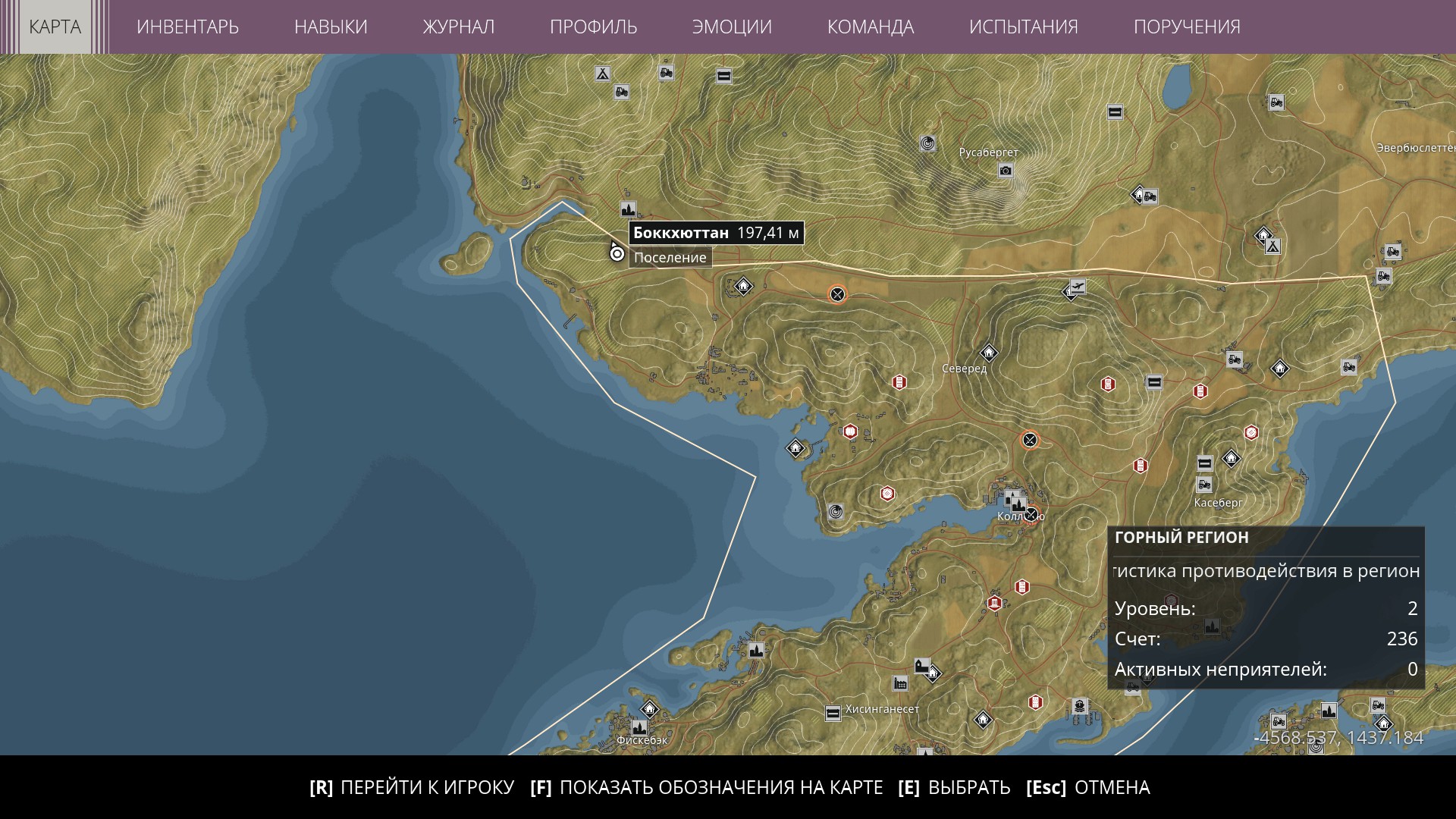Select the radar icon left of Русабергет
Screen dimensions: 1456x819
927,143
